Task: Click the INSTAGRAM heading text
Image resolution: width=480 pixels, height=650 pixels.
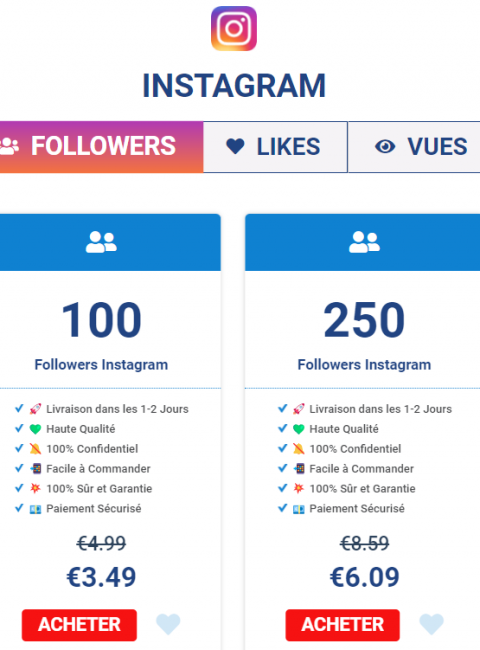Action: 234,86
